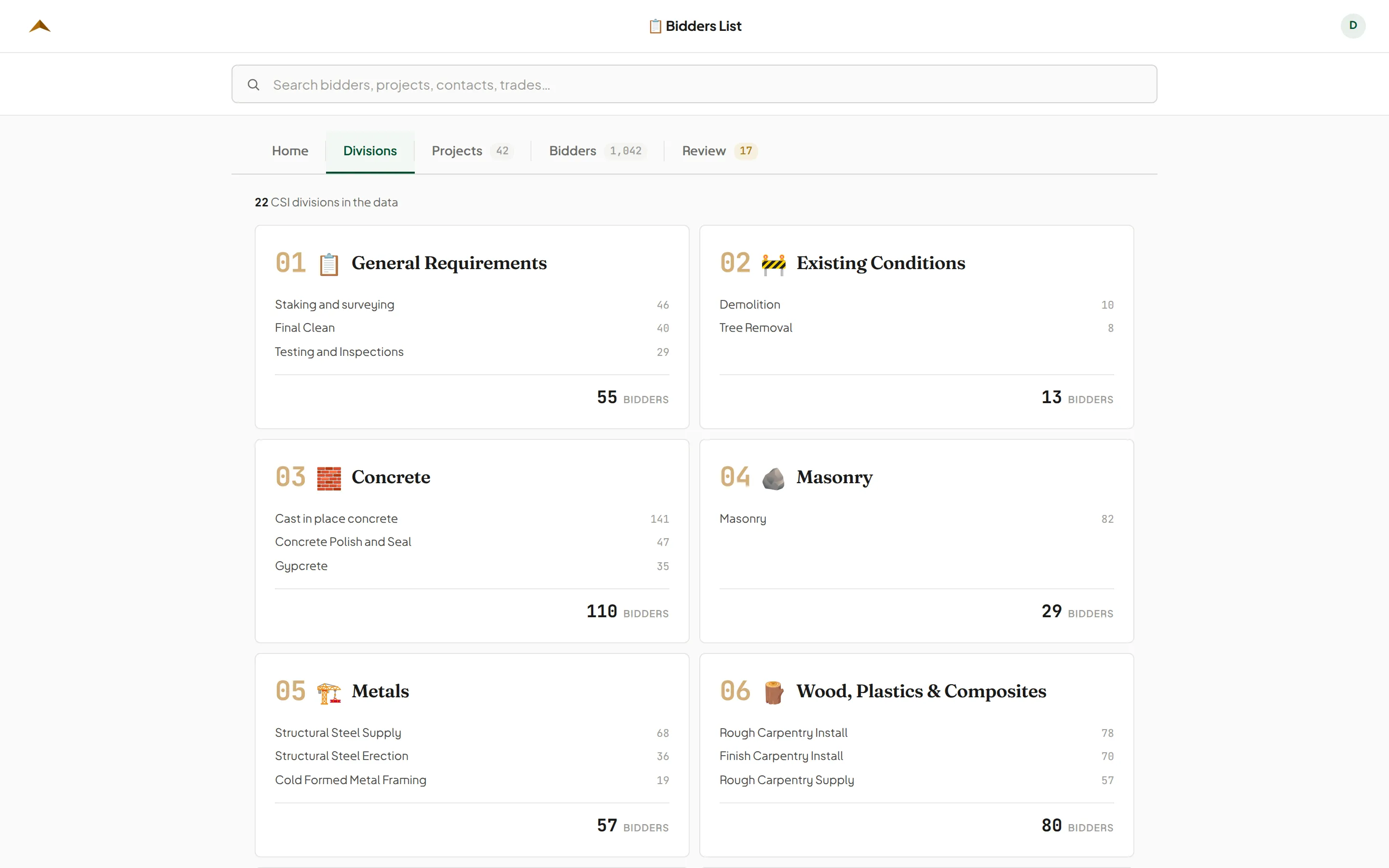Open the General Requirements division title

449,263
